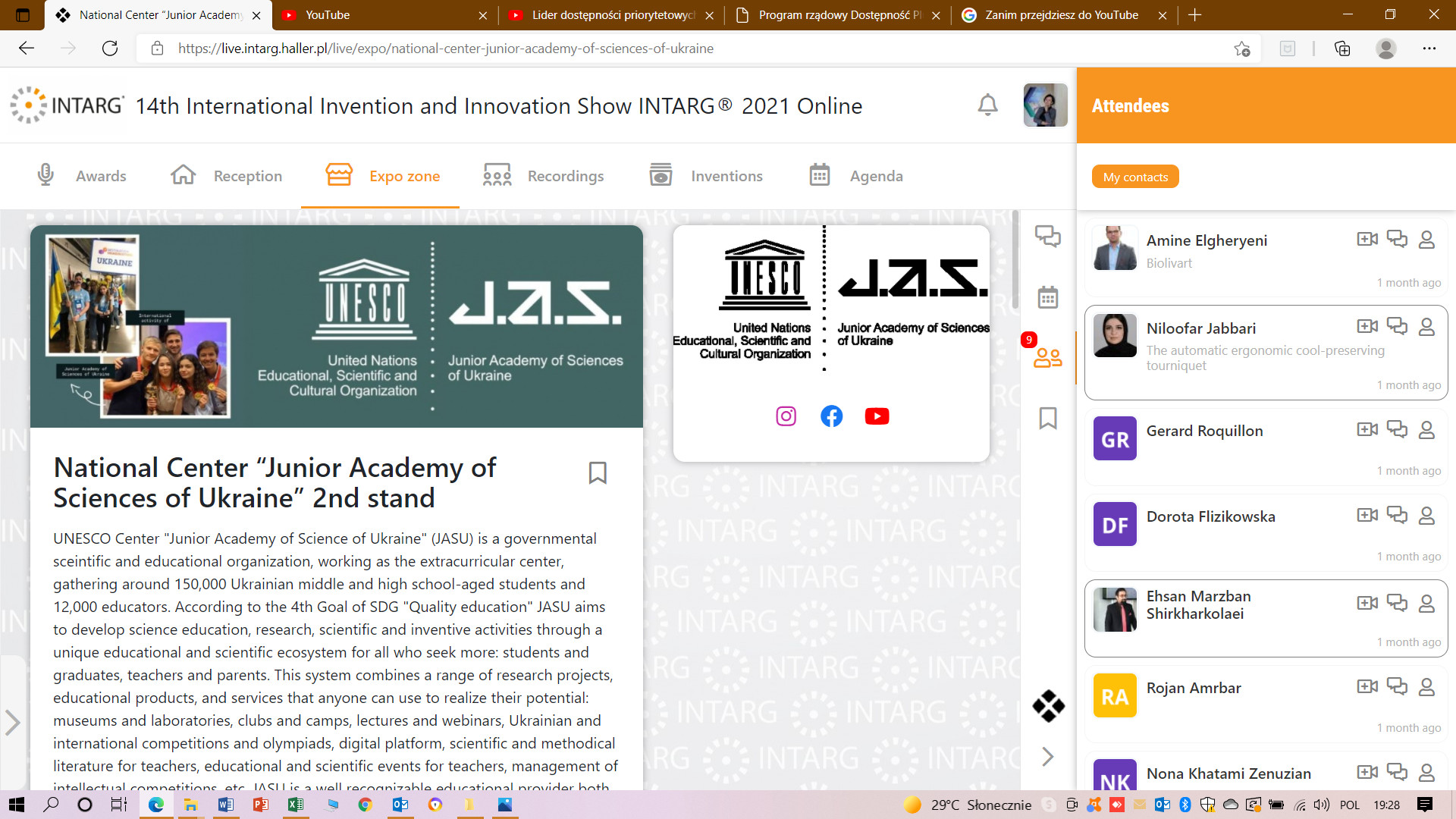Select attendee name Dorota Flizikowska
The image size is (1456, 819).
(x=1210, y=516)
